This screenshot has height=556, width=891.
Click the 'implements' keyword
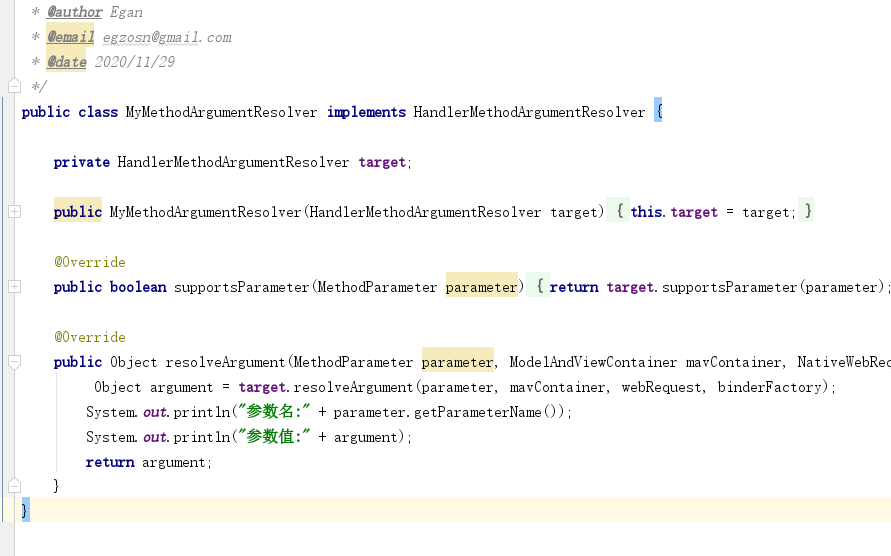click(x=367, y=112)
